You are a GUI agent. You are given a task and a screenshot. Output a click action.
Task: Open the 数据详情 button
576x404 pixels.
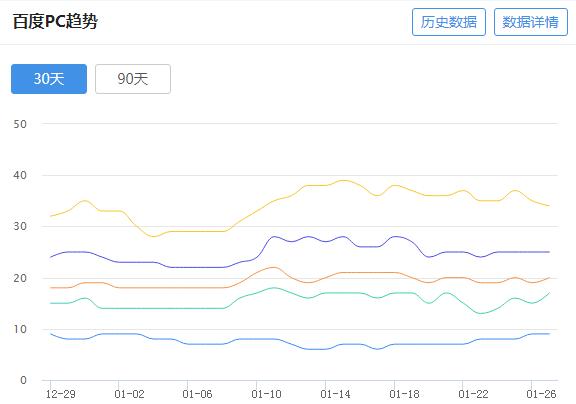coord(530,22)
